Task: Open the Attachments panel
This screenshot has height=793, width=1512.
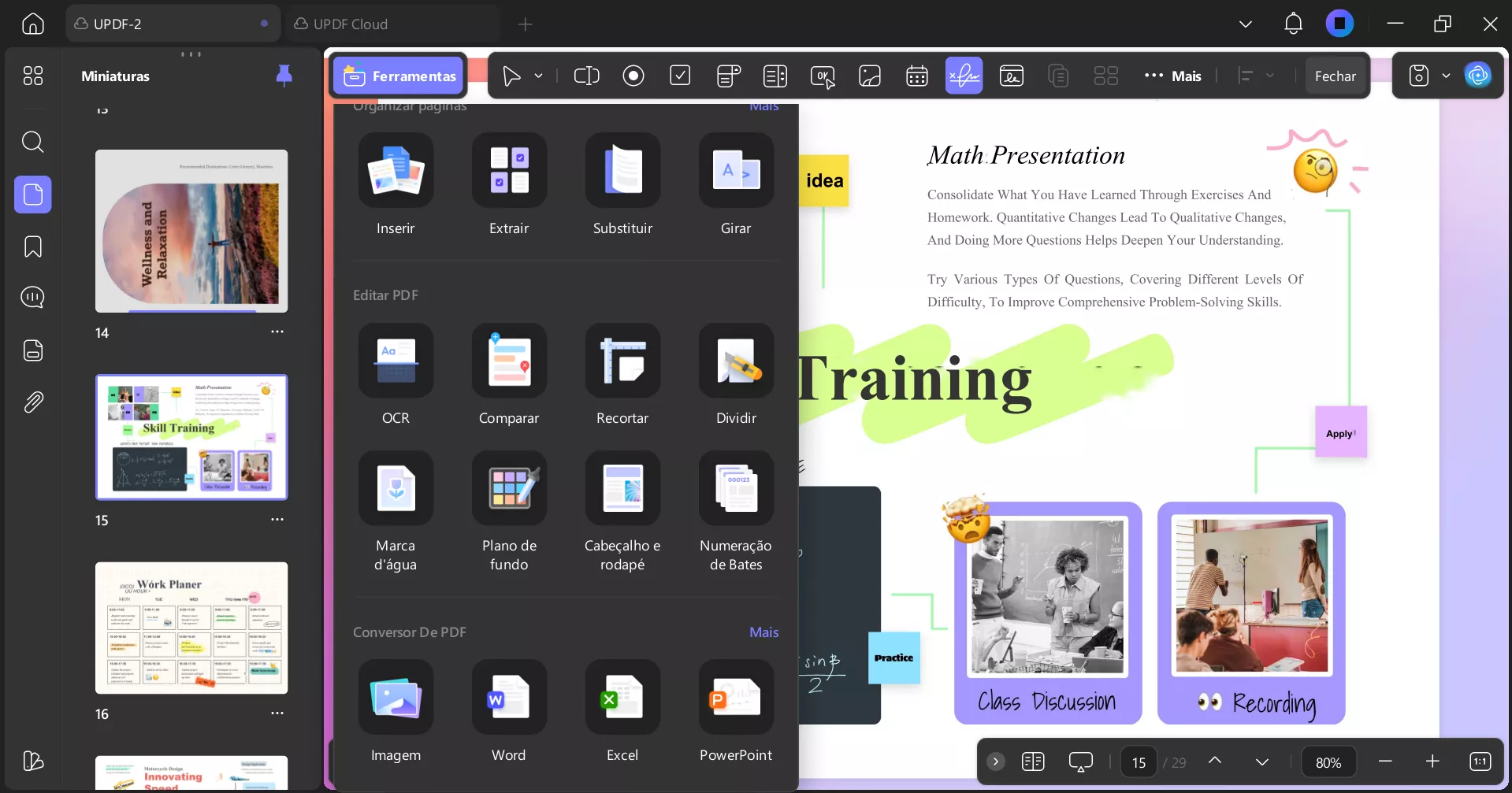Action: [x=32, y=402]
